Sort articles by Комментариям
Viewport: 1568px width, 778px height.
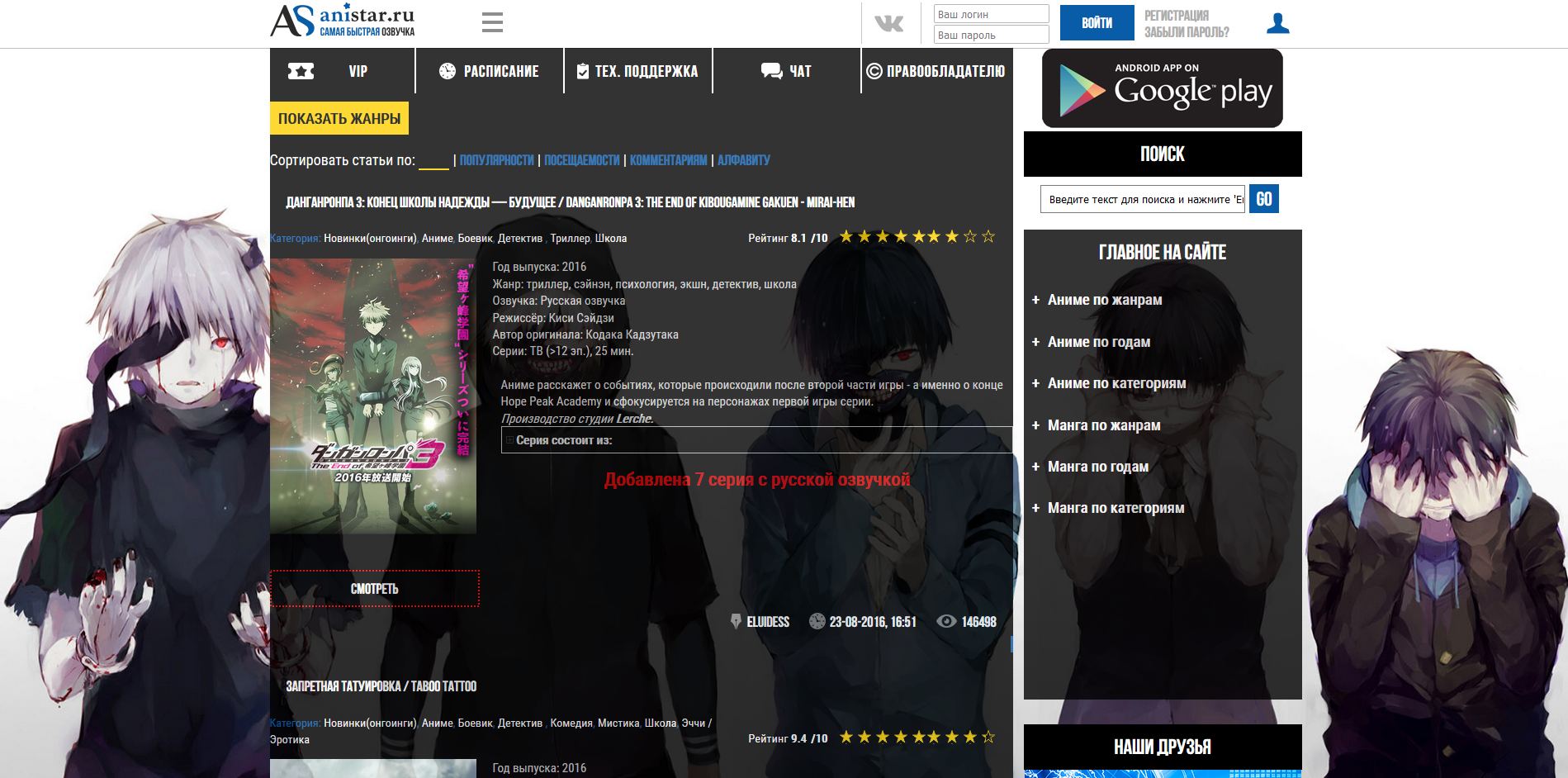coord(668,160)
